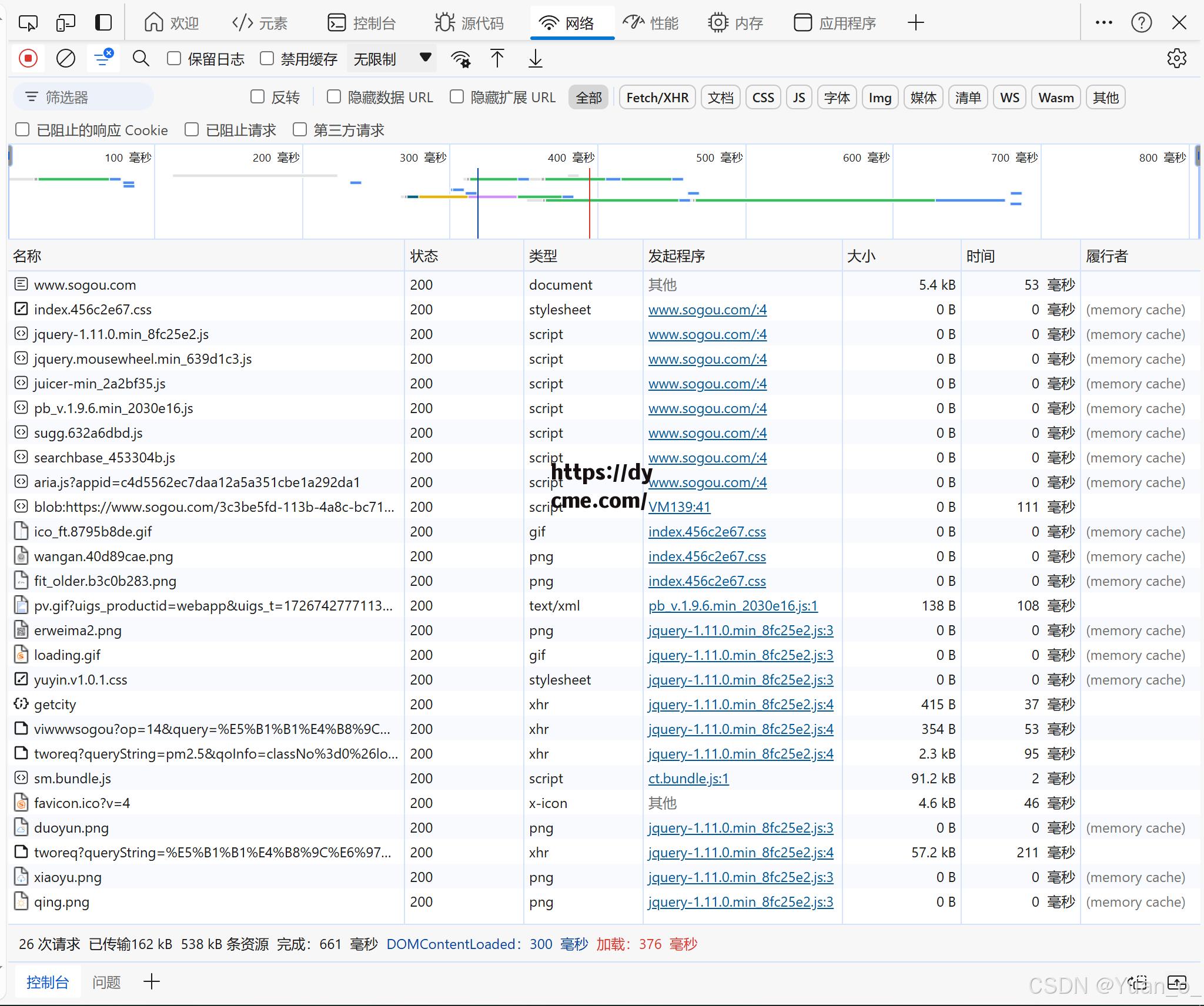Viewport: 1204px width, 1006px height.
Task: Open network conditions wifi-gear icon
Action: point(460,59)
